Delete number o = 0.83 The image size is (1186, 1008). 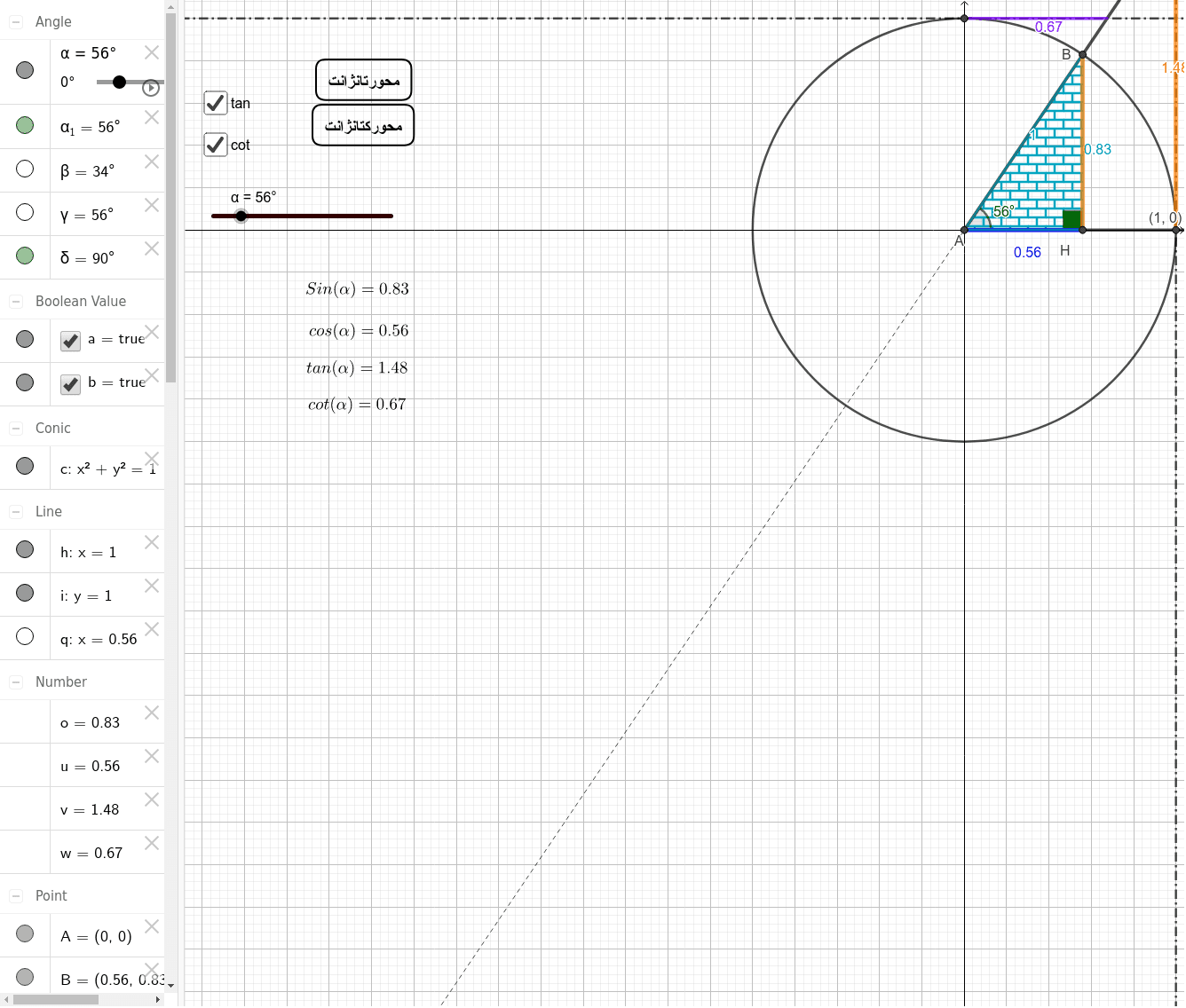point(151,713)
